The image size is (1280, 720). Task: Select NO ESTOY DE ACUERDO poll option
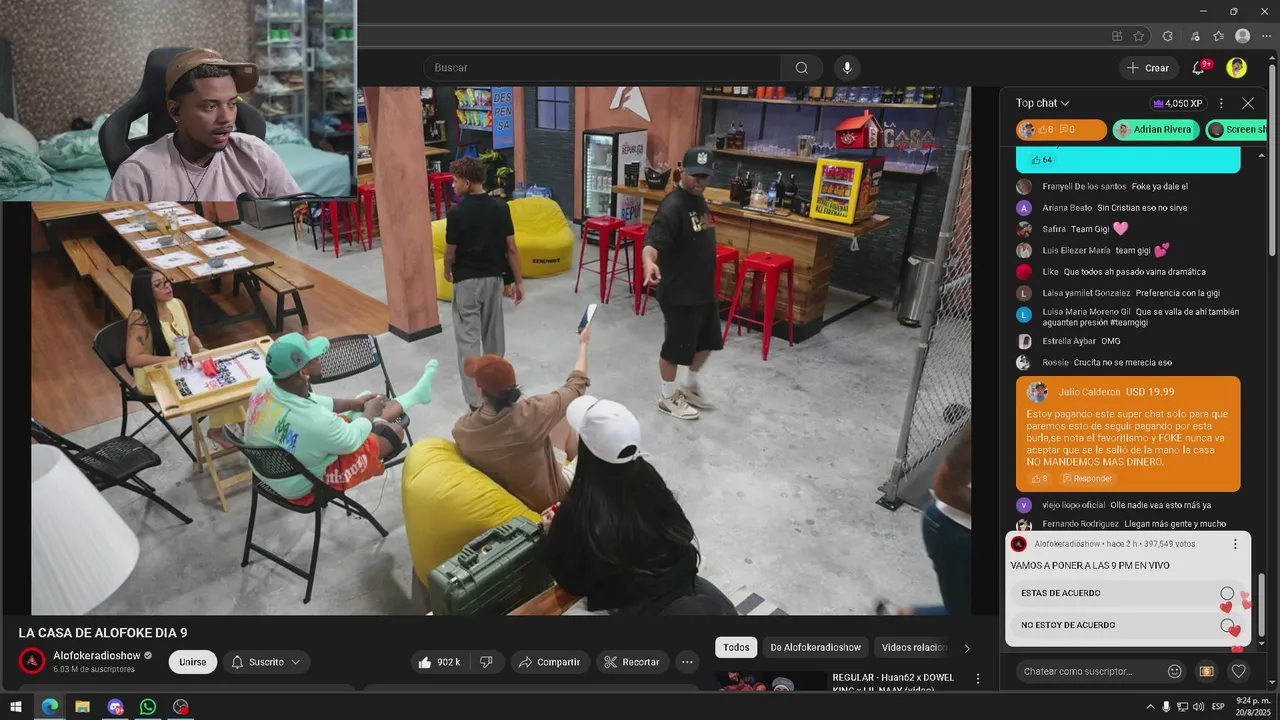[1126, 625]
